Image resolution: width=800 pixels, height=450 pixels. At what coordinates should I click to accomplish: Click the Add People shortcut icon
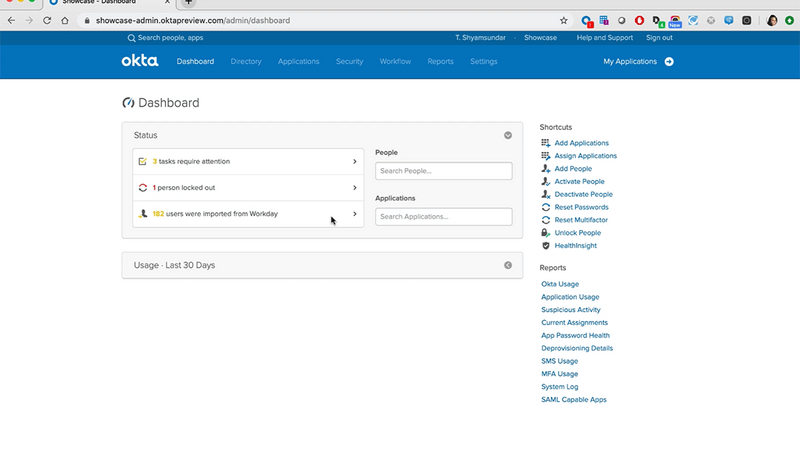click(x=545, y=169)
